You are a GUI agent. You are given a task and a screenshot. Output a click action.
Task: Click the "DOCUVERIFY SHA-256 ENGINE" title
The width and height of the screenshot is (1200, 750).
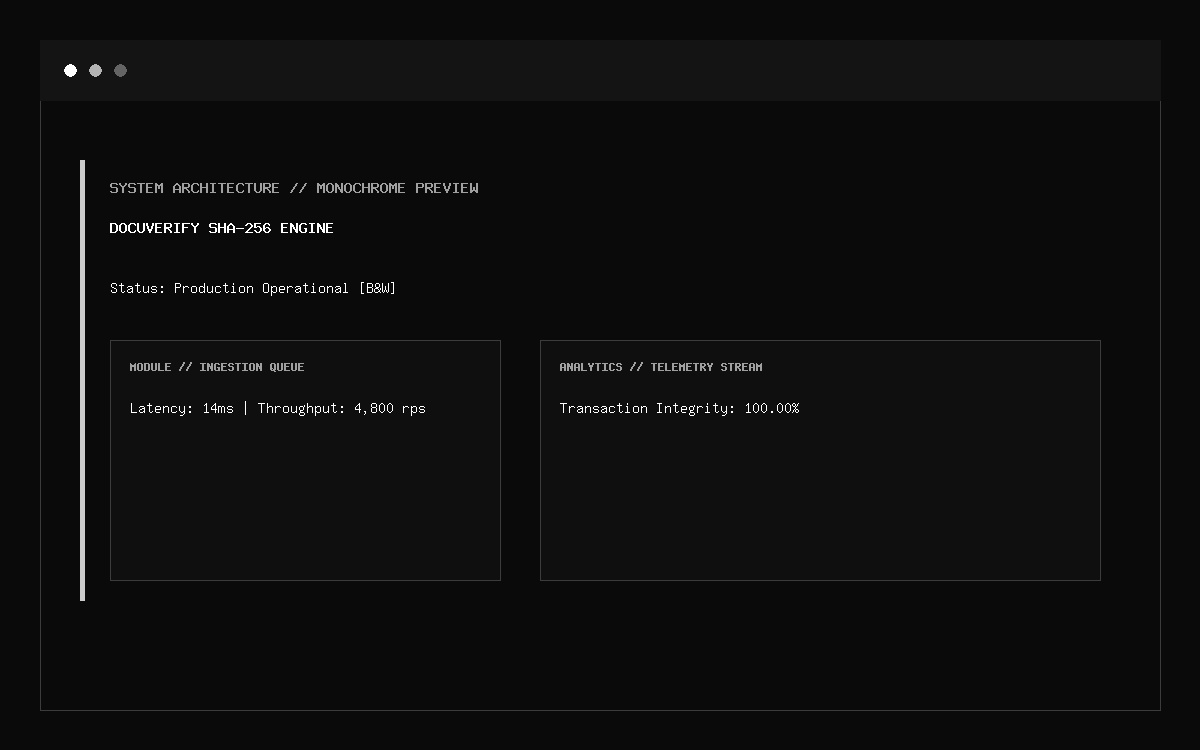[222, 228]
